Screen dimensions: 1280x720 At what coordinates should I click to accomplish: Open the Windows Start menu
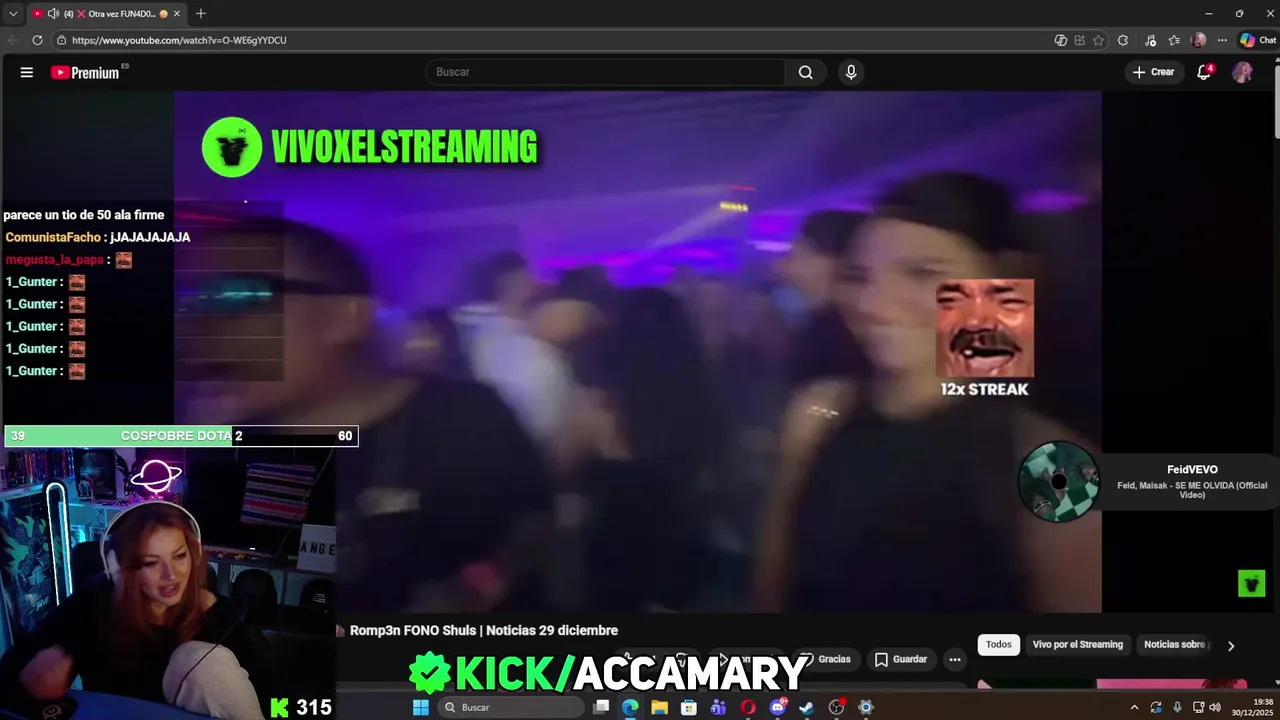click(x=421, y=707)
